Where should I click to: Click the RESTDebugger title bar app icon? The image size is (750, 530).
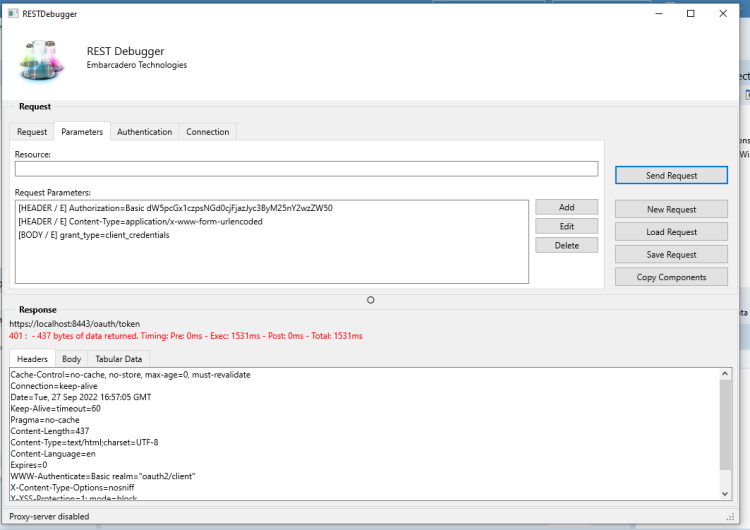pos(13,13)
